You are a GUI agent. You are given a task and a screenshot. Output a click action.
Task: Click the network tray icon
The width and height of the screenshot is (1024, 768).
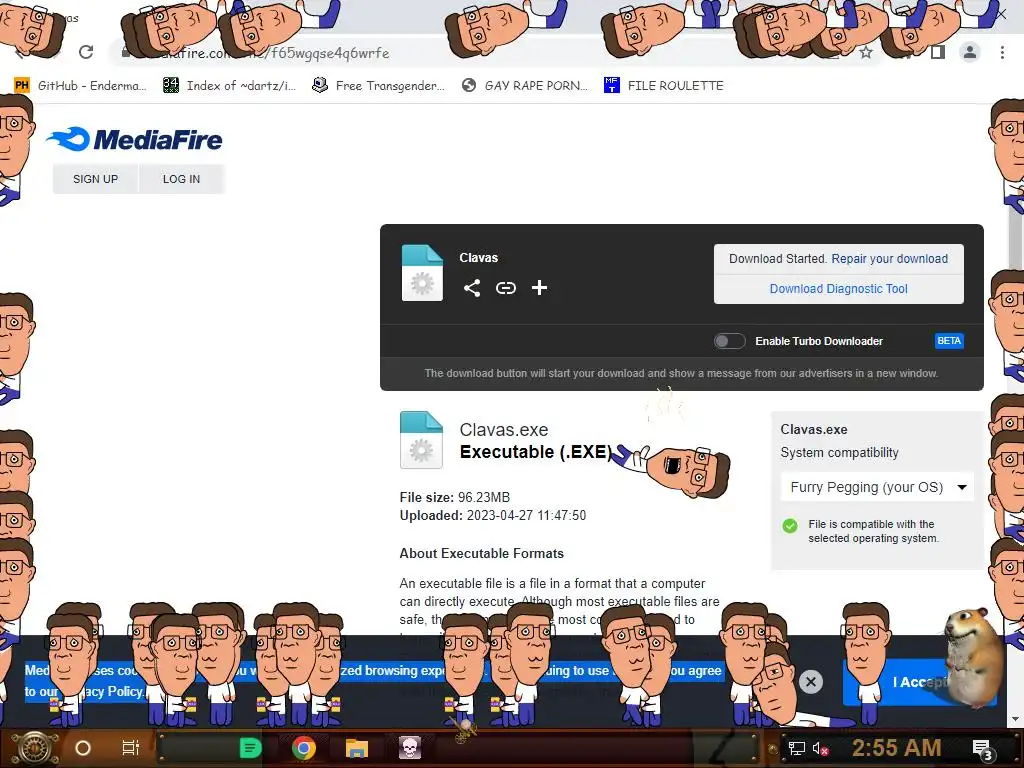796,748
